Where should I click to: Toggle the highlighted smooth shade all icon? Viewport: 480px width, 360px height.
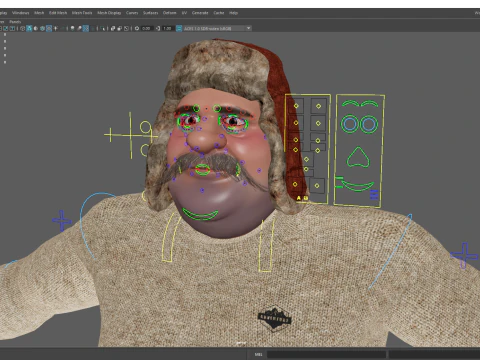pyautogui.click(x=29, y=29)
